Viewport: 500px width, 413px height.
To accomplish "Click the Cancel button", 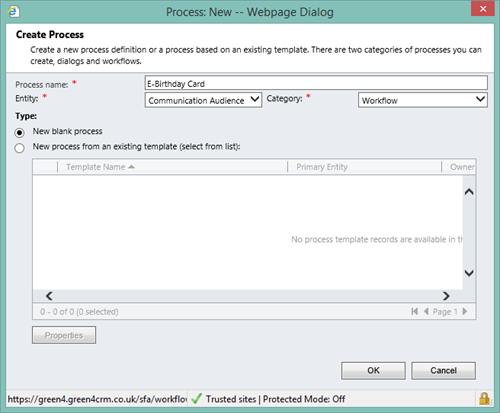I will coord(443,370).
